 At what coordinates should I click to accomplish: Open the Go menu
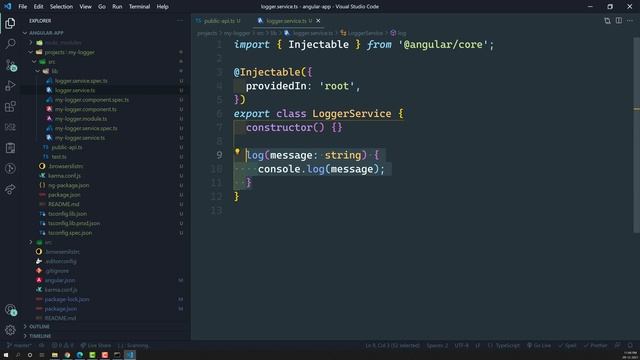[102, 7]
